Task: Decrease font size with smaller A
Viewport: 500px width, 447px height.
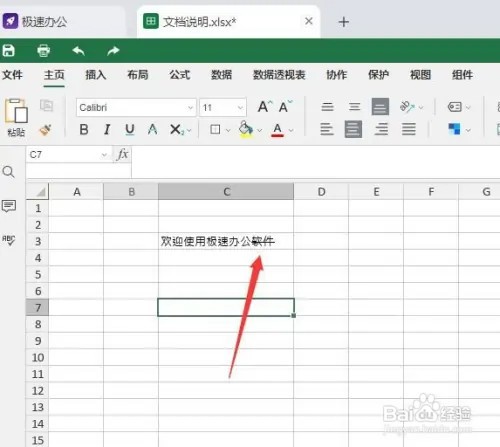Action: coord(285,107)
